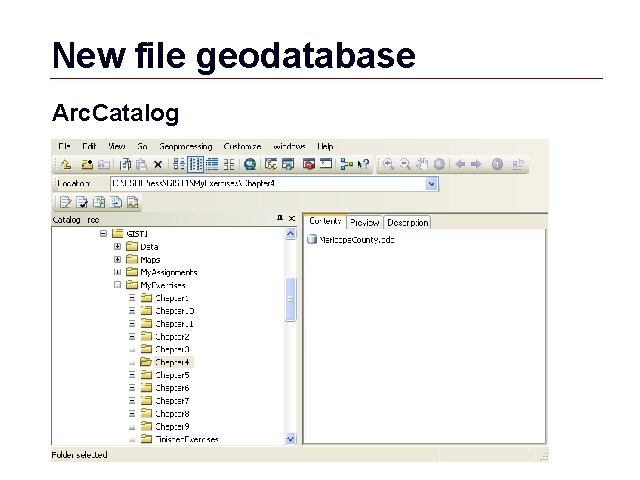The height and width of the screenshot is (480, 640).
Task: Expand the Chapter1 folder node
Action: (132, 298)
